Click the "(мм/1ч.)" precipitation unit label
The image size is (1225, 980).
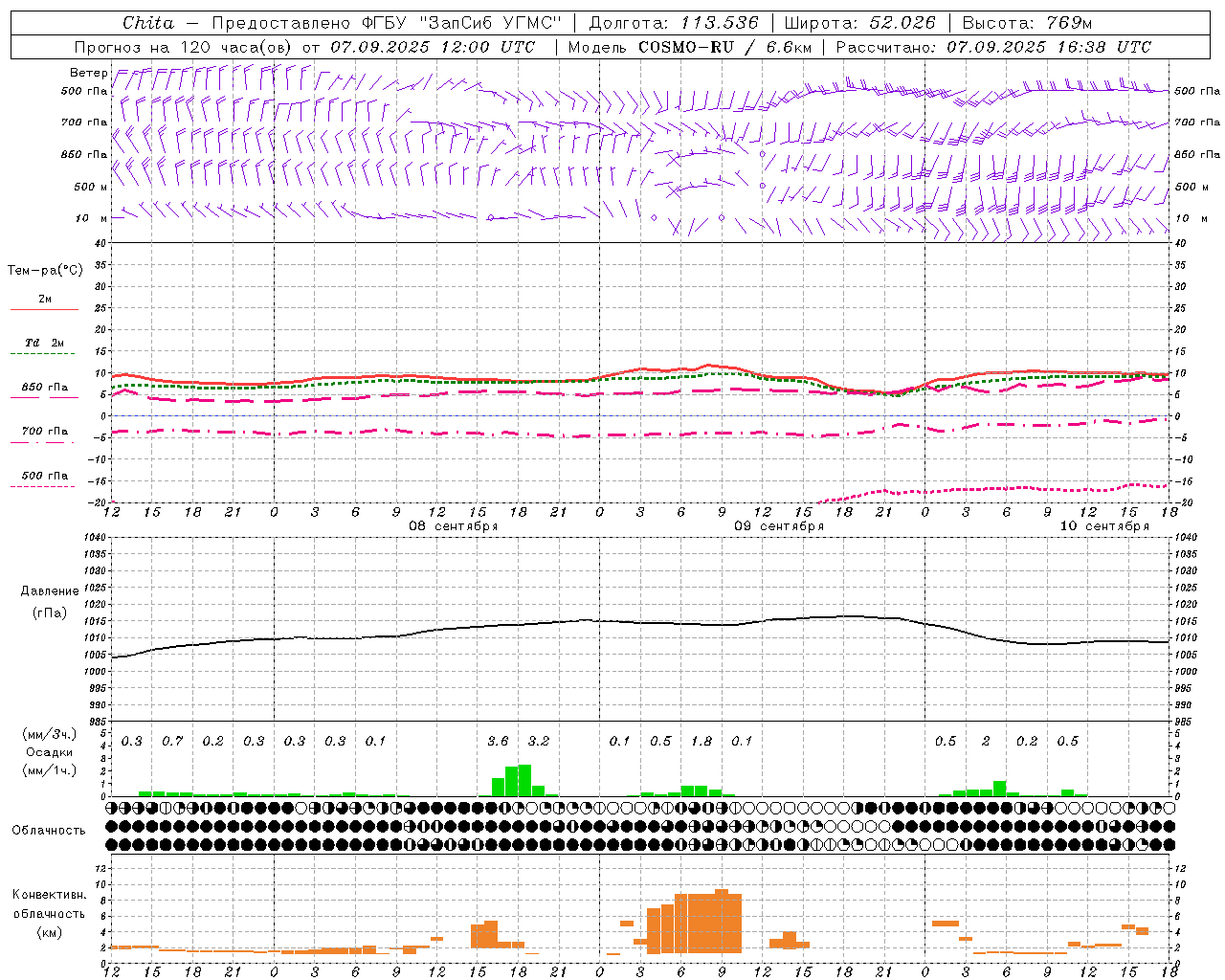coord(50,770)
